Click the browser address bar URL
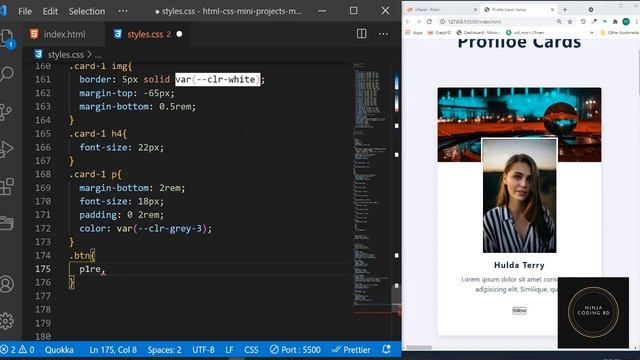Viewport: 640px width, 360px height. pos(474,22)
